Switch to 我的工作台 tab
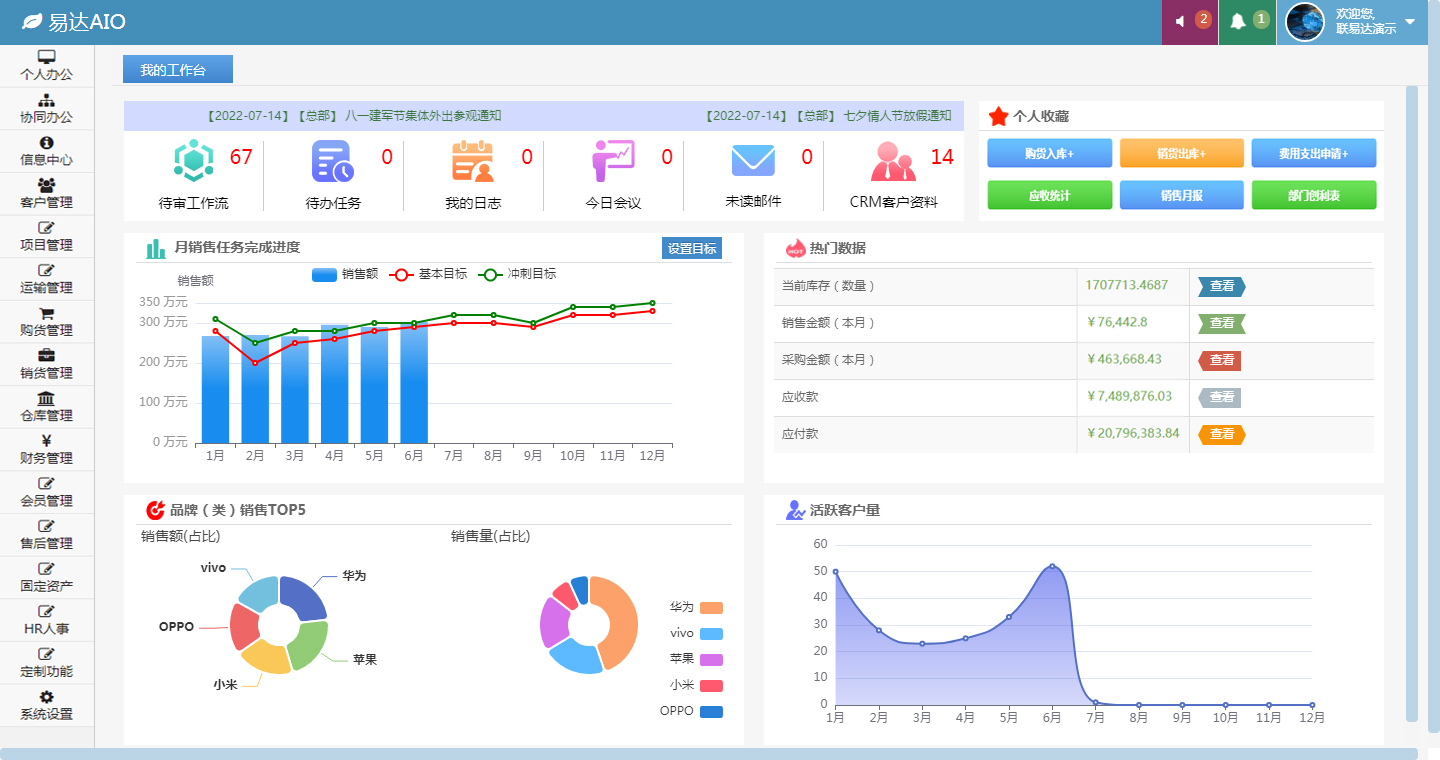 [x=177, y=69]
